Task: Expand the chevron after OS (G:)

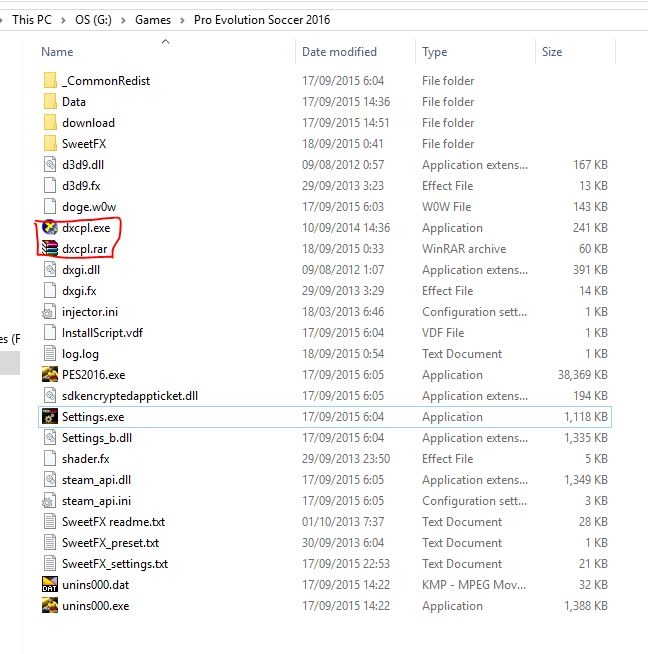Action: tap(123, 20)
